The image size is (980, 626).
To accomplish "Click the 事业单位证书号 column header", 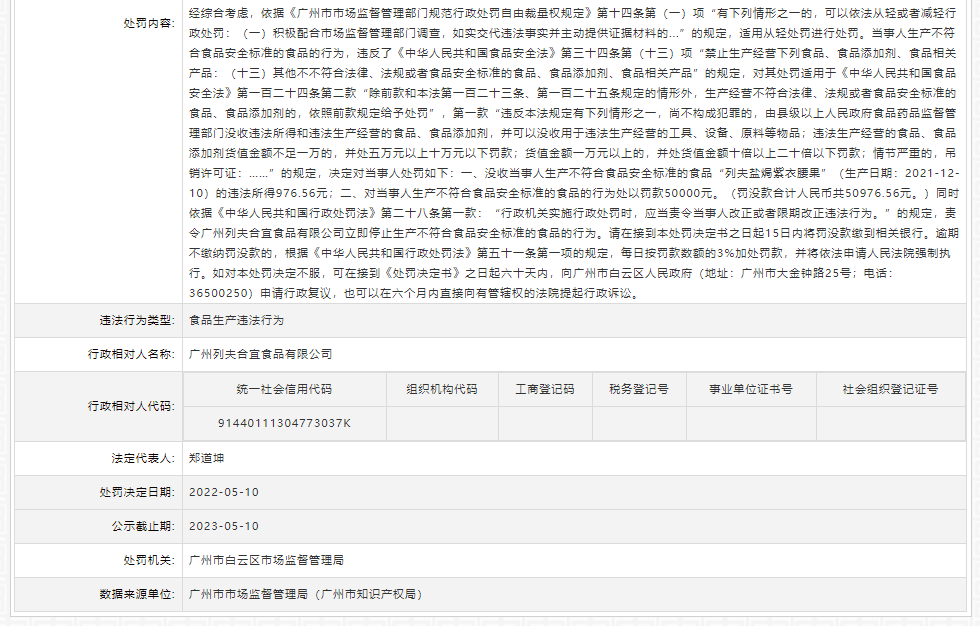I will pos(750,389).
